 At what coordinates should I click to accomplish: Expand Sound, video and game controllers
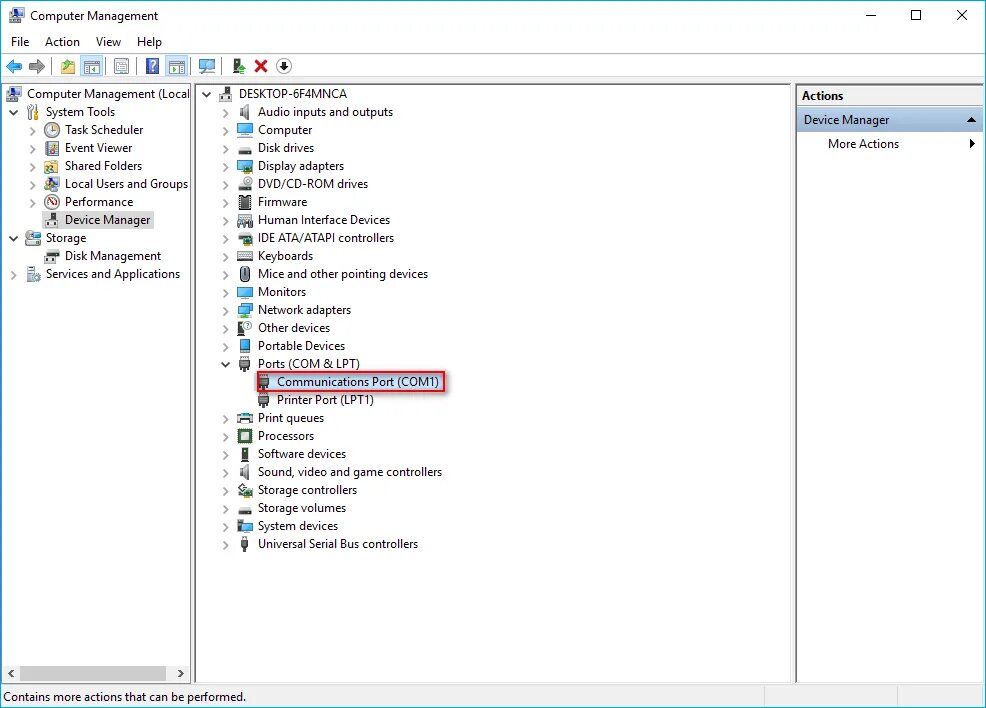click(225, 473)
